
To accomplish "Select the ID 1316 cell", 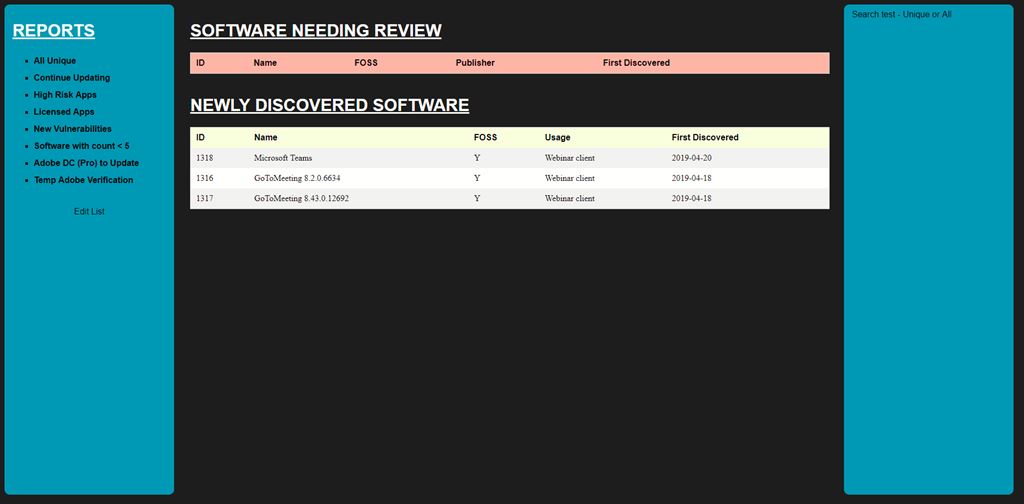I will [204, 178].
